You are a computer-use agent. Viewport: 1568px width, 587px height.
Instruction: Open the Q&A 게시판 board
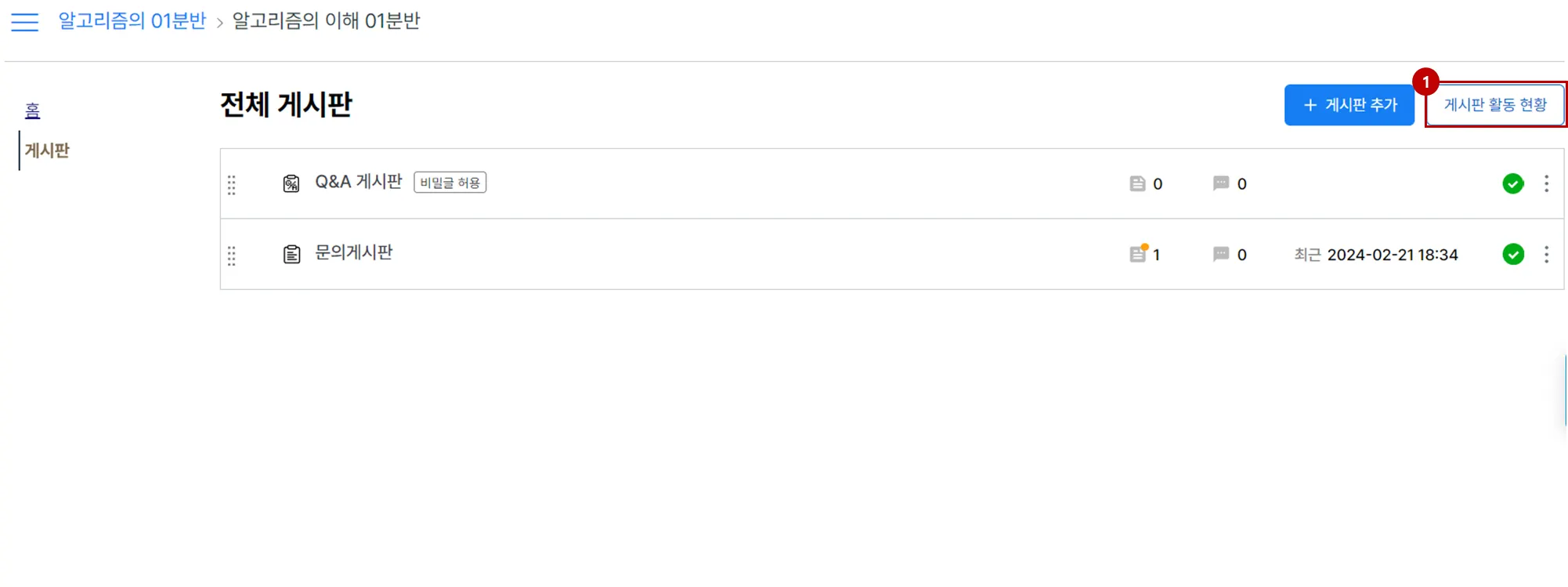point(358,182)
